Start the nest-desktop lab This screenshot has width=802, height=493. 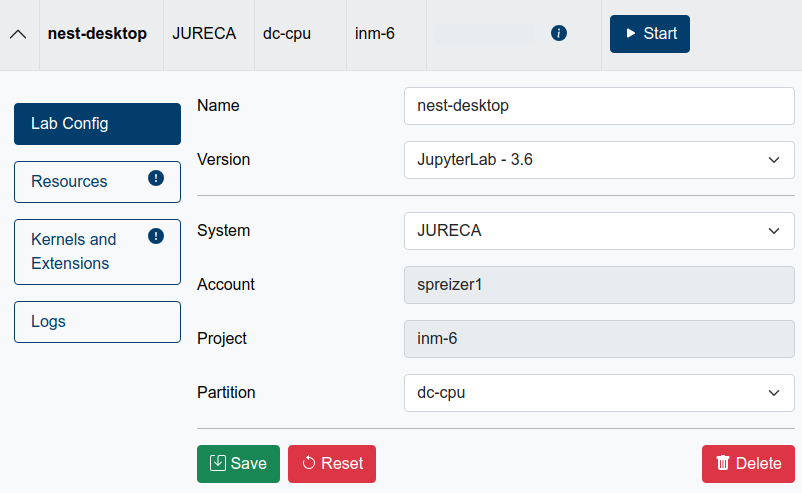pyautogui.click(x=650, y=34)
